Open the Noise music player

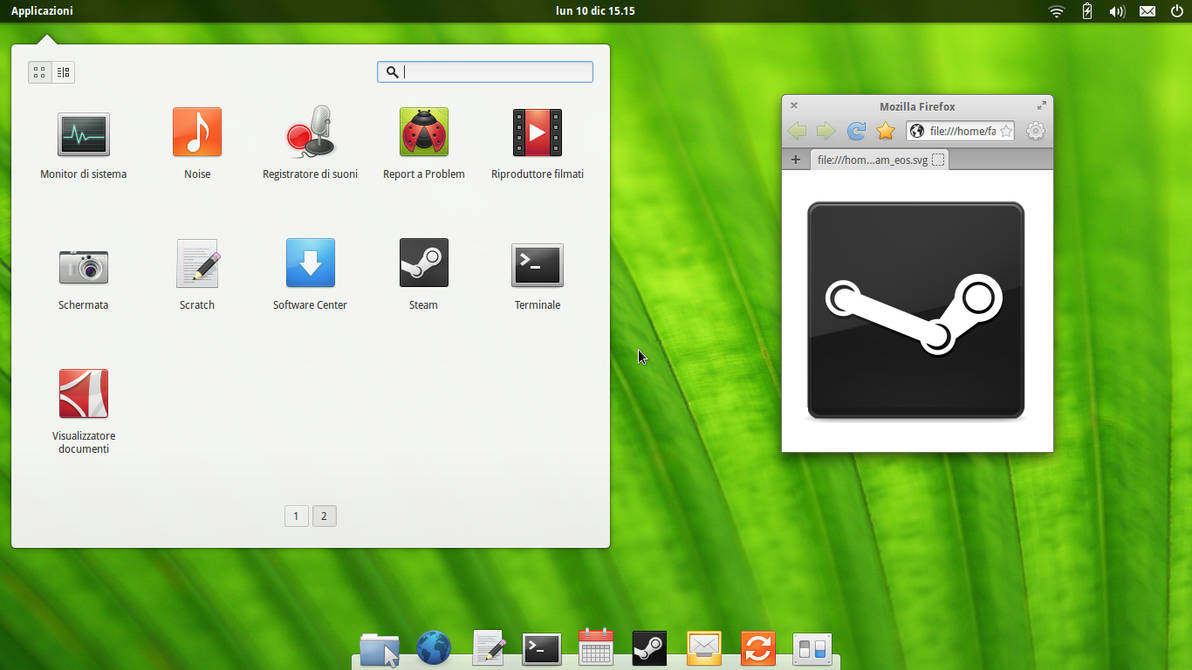pos(197,131)
